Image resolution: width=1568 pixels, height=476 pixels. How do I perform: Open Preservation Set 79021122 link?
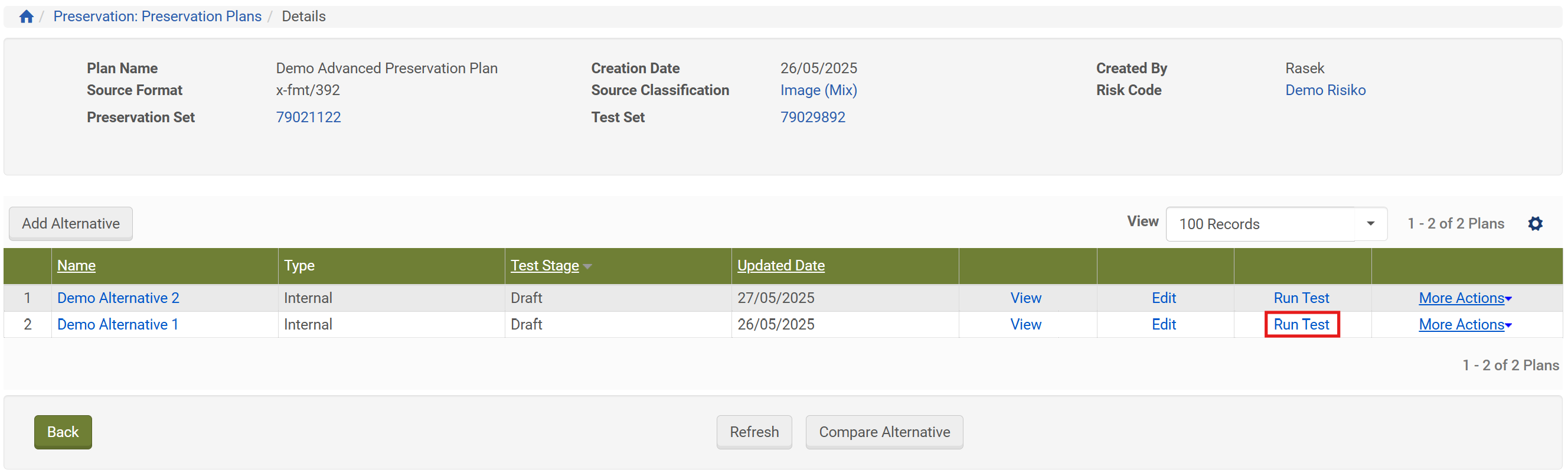pos(308,117)
